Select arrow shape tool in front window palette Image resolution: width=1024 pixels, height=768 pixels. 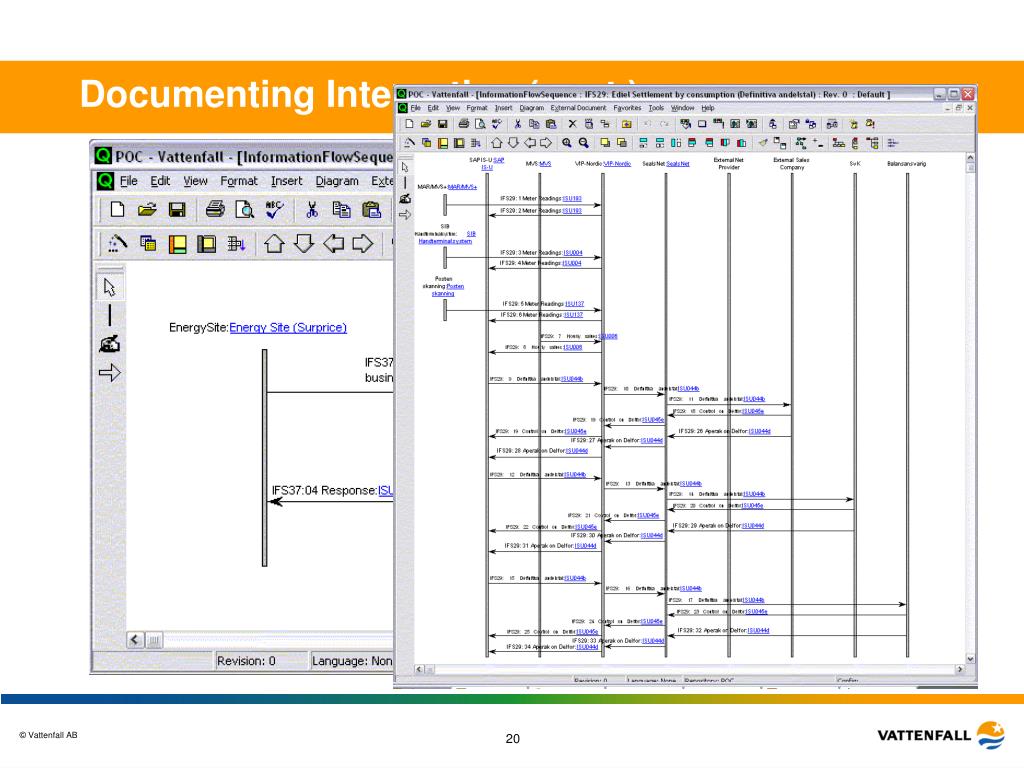click(405, 214)
